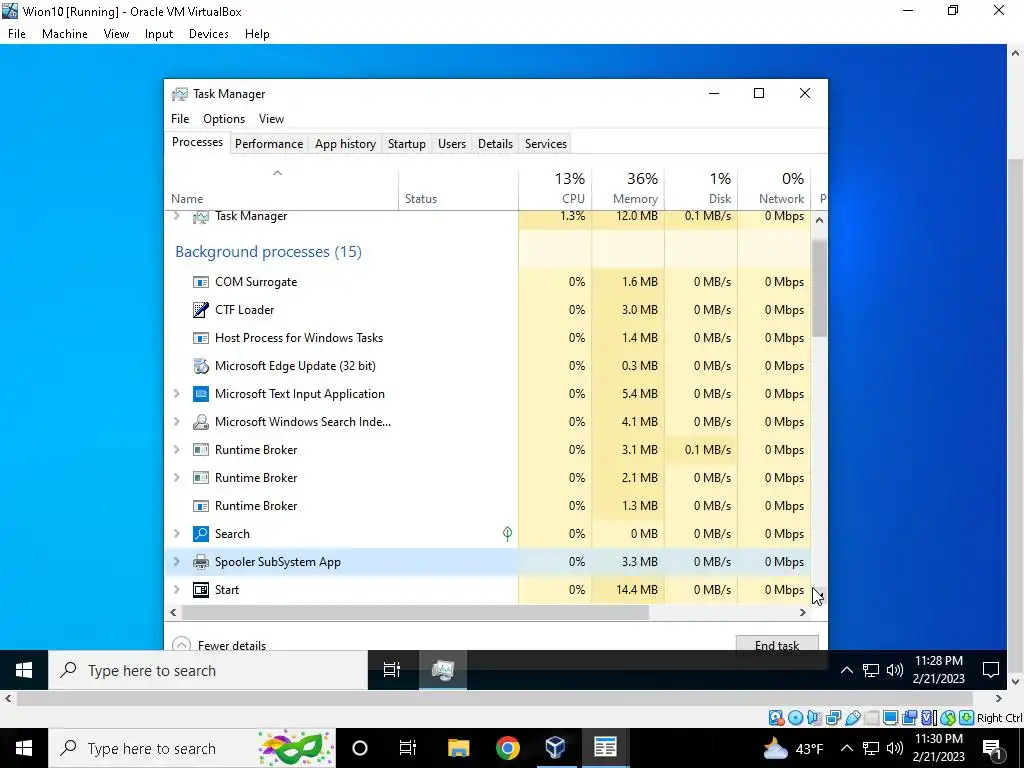The image size is (1024, 768).
Task: Expand the Runtime Broker row using 3.1 MB
Action: point(176,450)
